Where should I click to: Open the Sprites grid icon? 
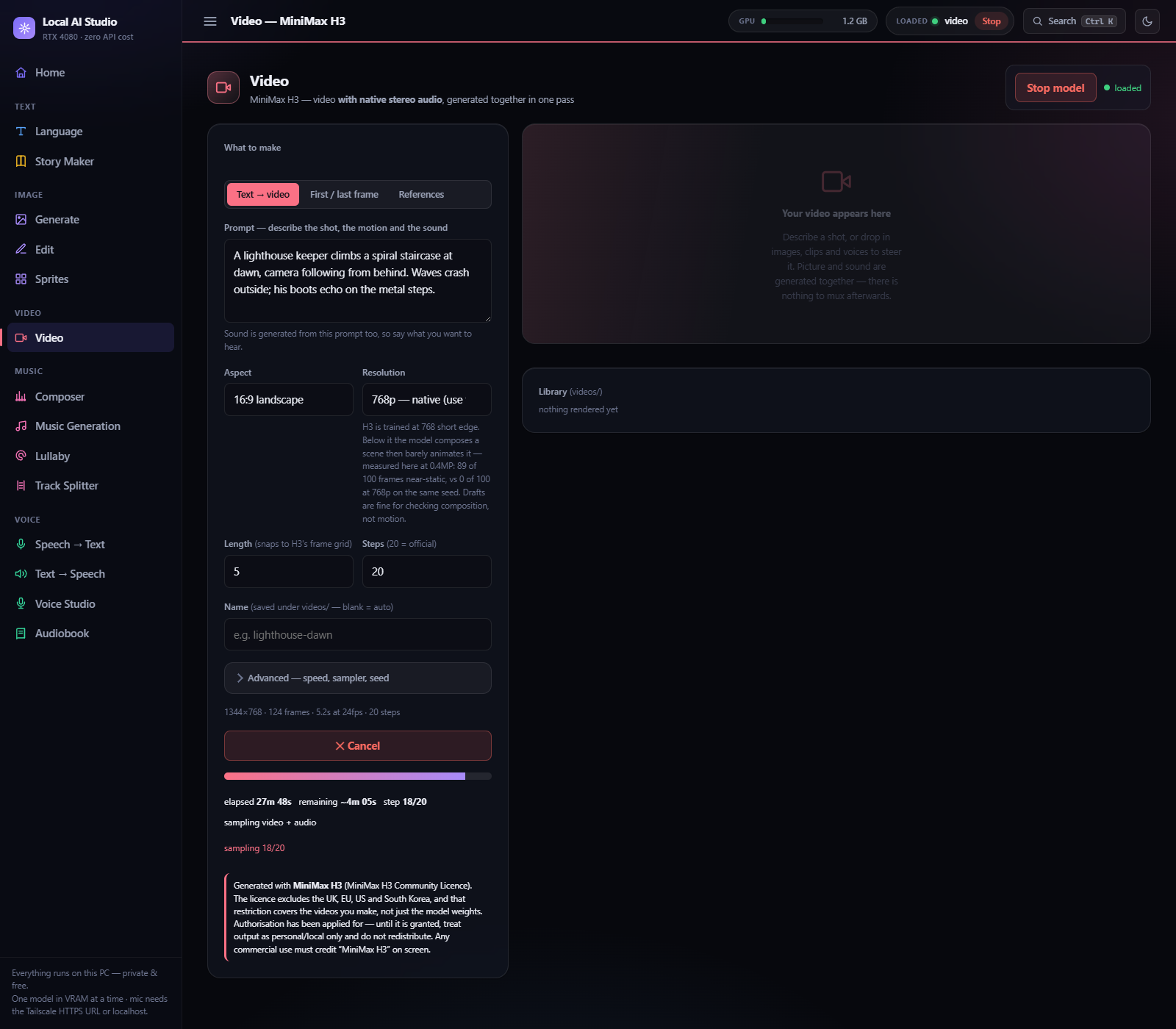(x=21, y=279)
